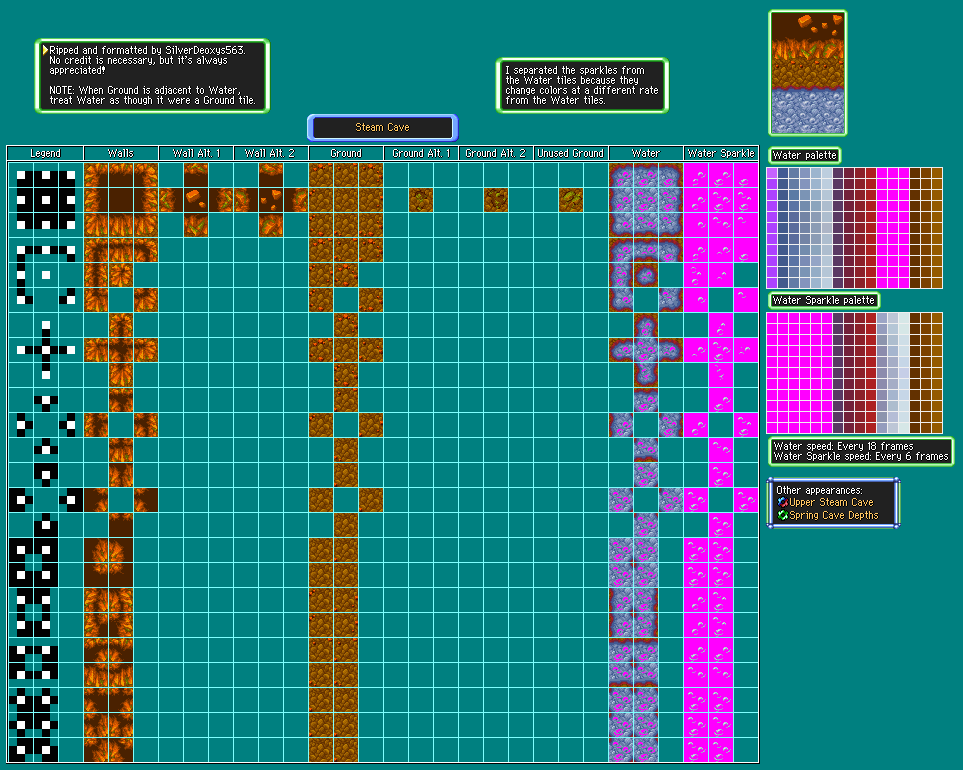Image resolution: width=963 pixels, height=770 pixels.
Task: Open the Spring Cave Depths link
Action: click(x=833, y=515)
